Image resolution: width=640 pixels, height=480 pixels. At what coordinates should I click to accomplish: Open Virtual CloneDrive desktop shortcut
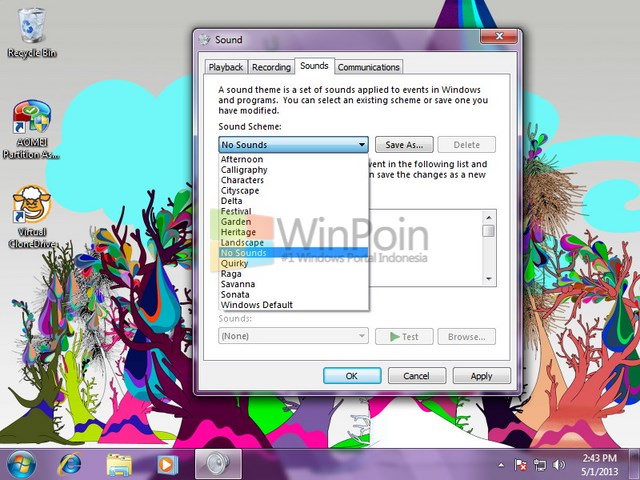click(32, 216)
